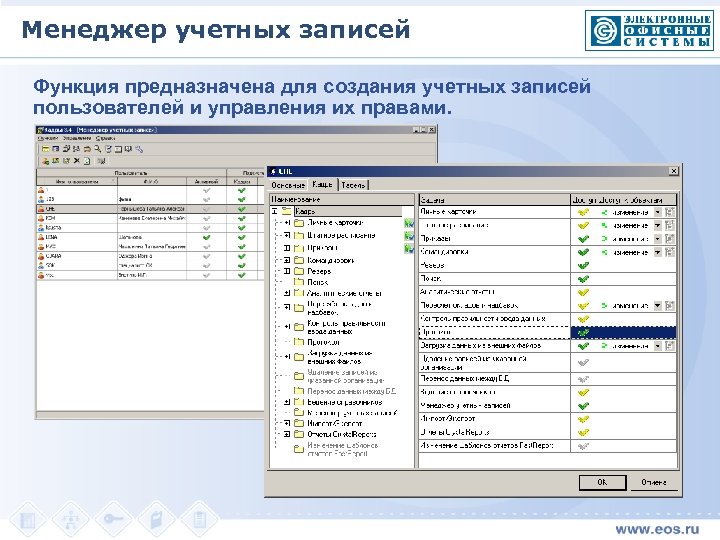Select Аналитические отчеты item in the tree

tap(344, 293)
